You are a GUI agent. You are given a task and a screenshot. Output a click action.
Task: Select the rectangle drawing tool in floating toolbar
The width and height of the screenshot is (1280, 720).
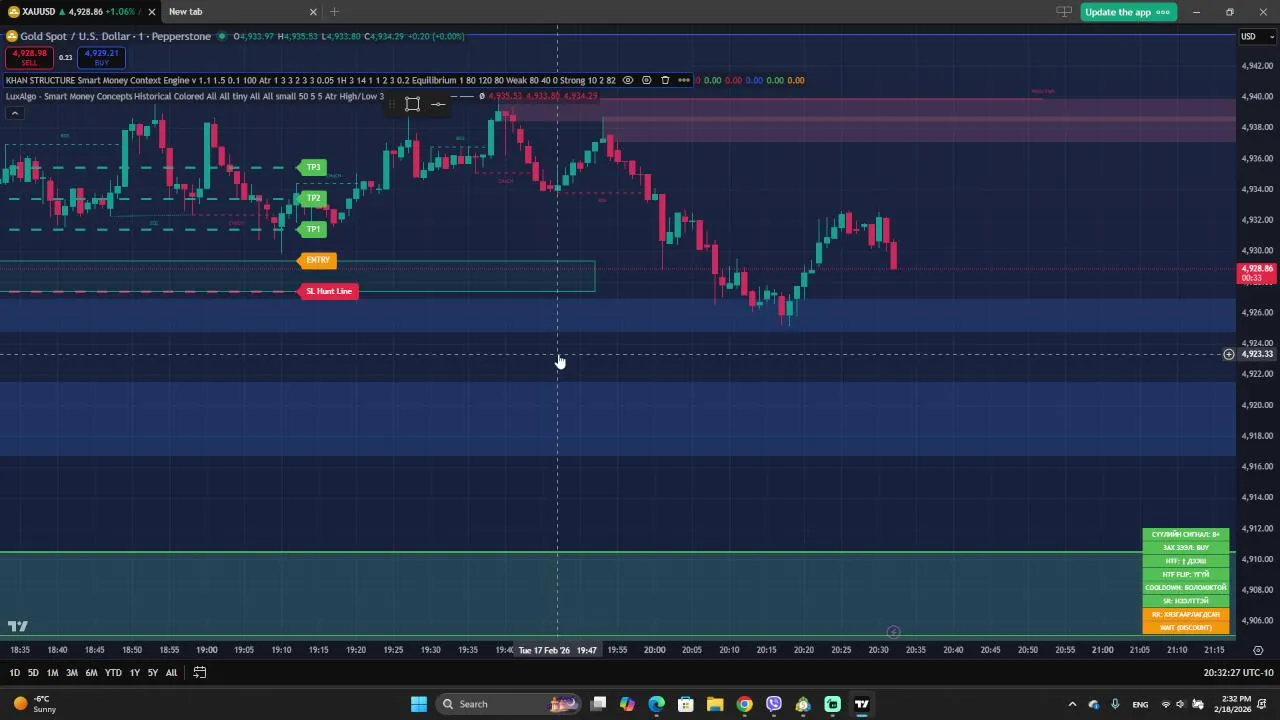[412, 104]
